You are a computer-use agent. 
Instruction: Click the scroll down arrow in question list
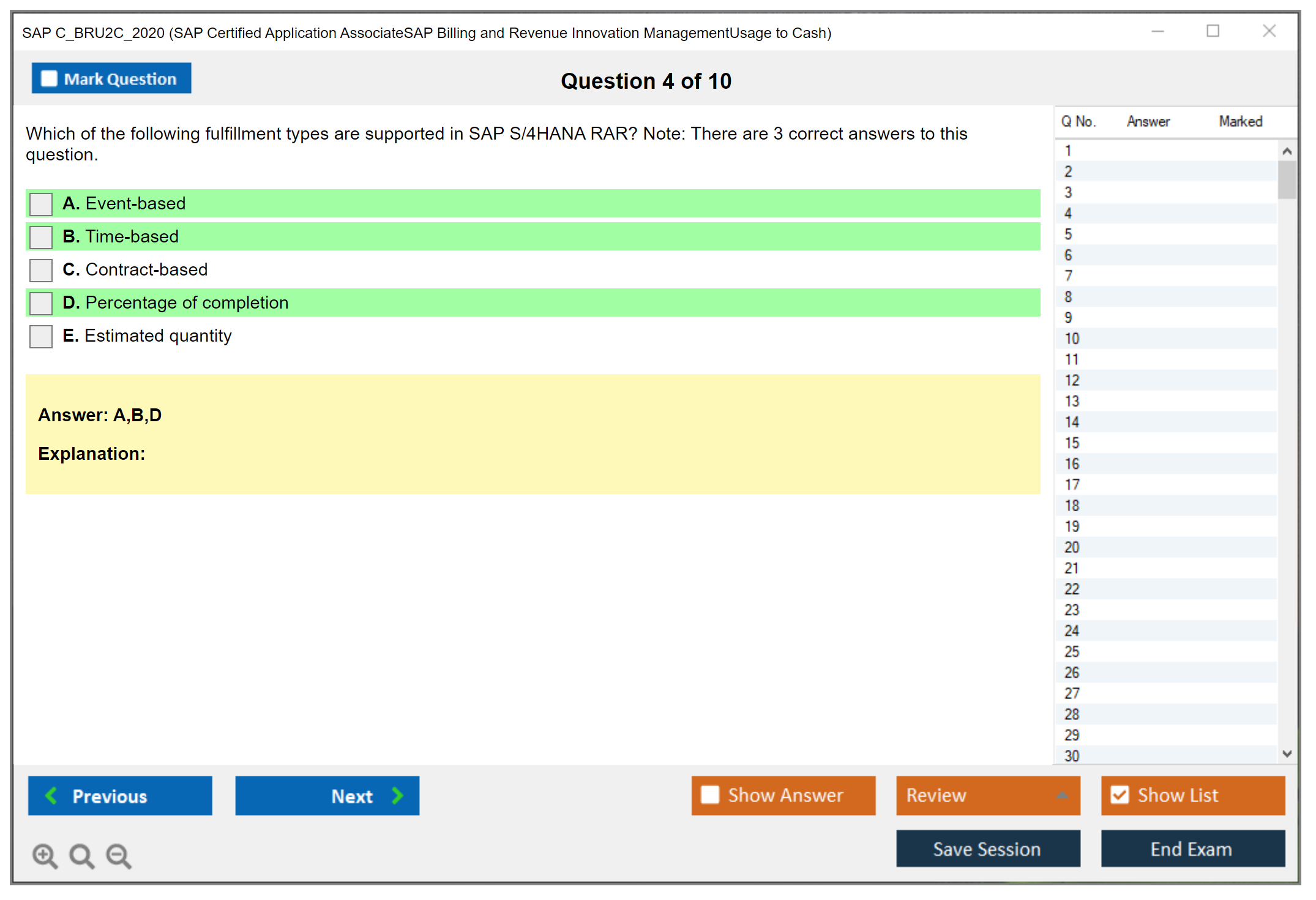[x=1287, y=754]
